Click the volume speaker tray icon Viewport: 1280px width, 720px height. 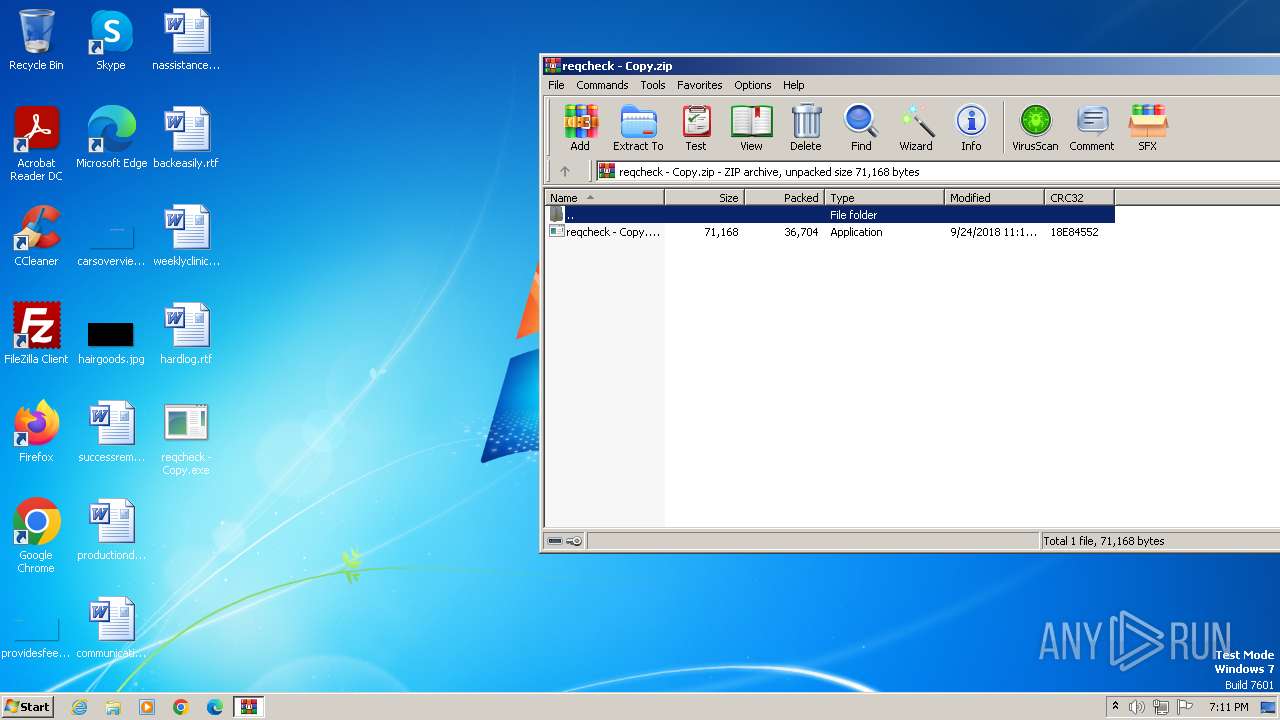pyautogui.click(x=1137, y=707)
